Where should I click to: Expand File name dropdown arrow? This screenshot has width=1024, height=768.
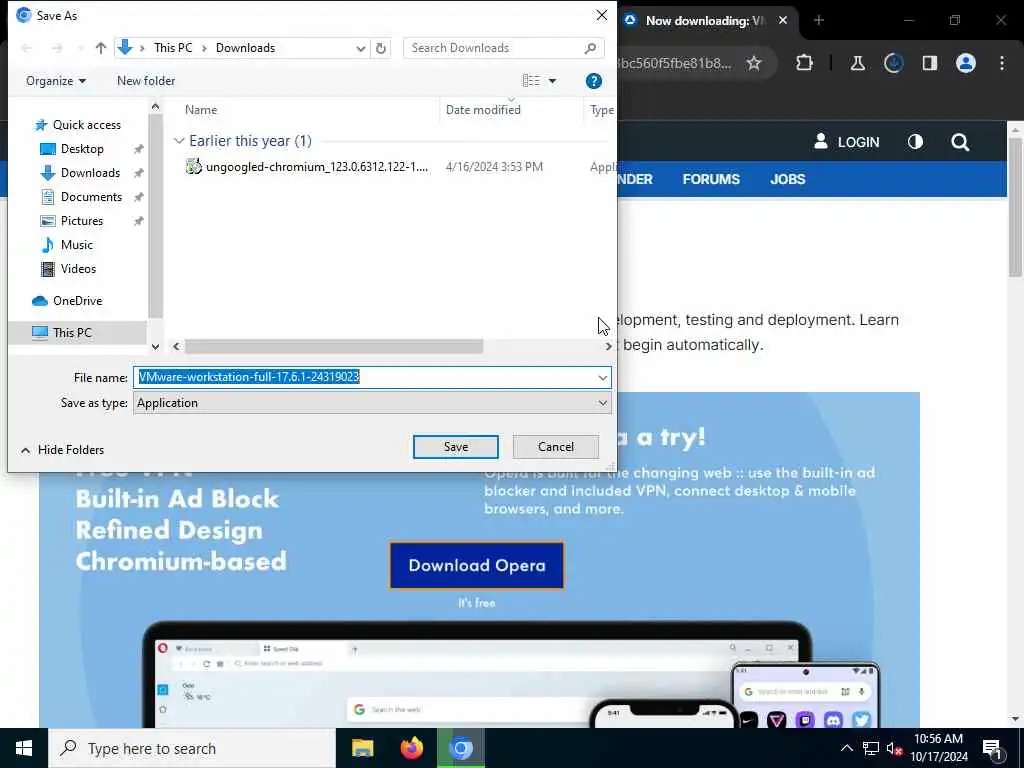point(602,377)
